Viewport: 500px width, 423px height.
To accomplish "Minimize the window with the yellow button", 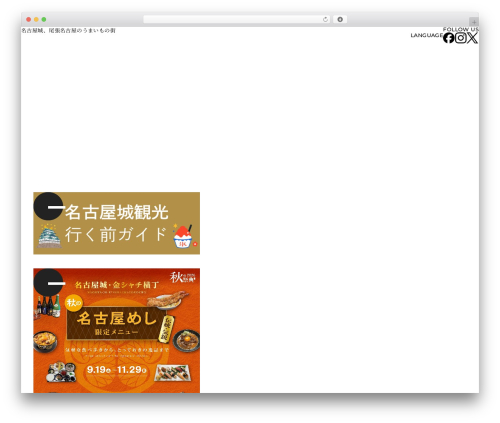I will 36,20.
